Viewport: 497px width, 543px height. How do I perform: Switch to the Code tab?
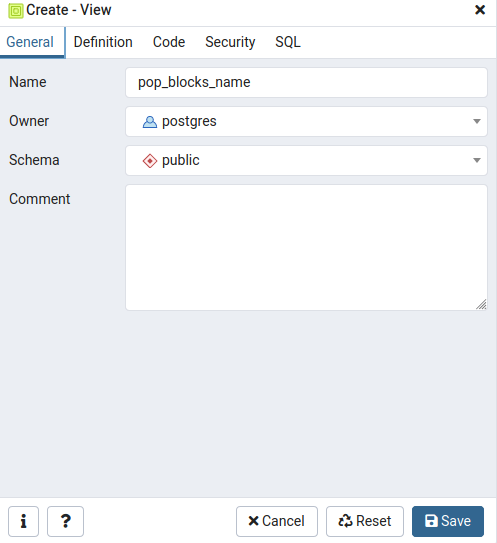(x=169, y=42)
